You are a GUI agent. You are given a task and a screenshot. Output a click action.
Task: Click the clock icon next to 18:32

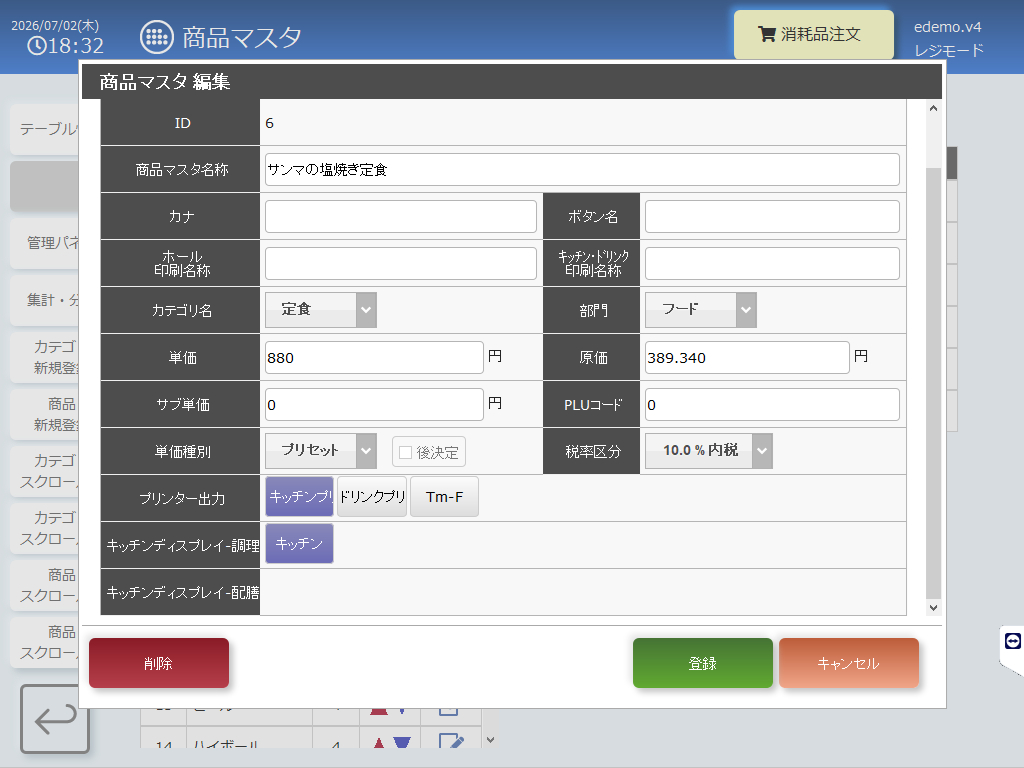pos(37,46)
